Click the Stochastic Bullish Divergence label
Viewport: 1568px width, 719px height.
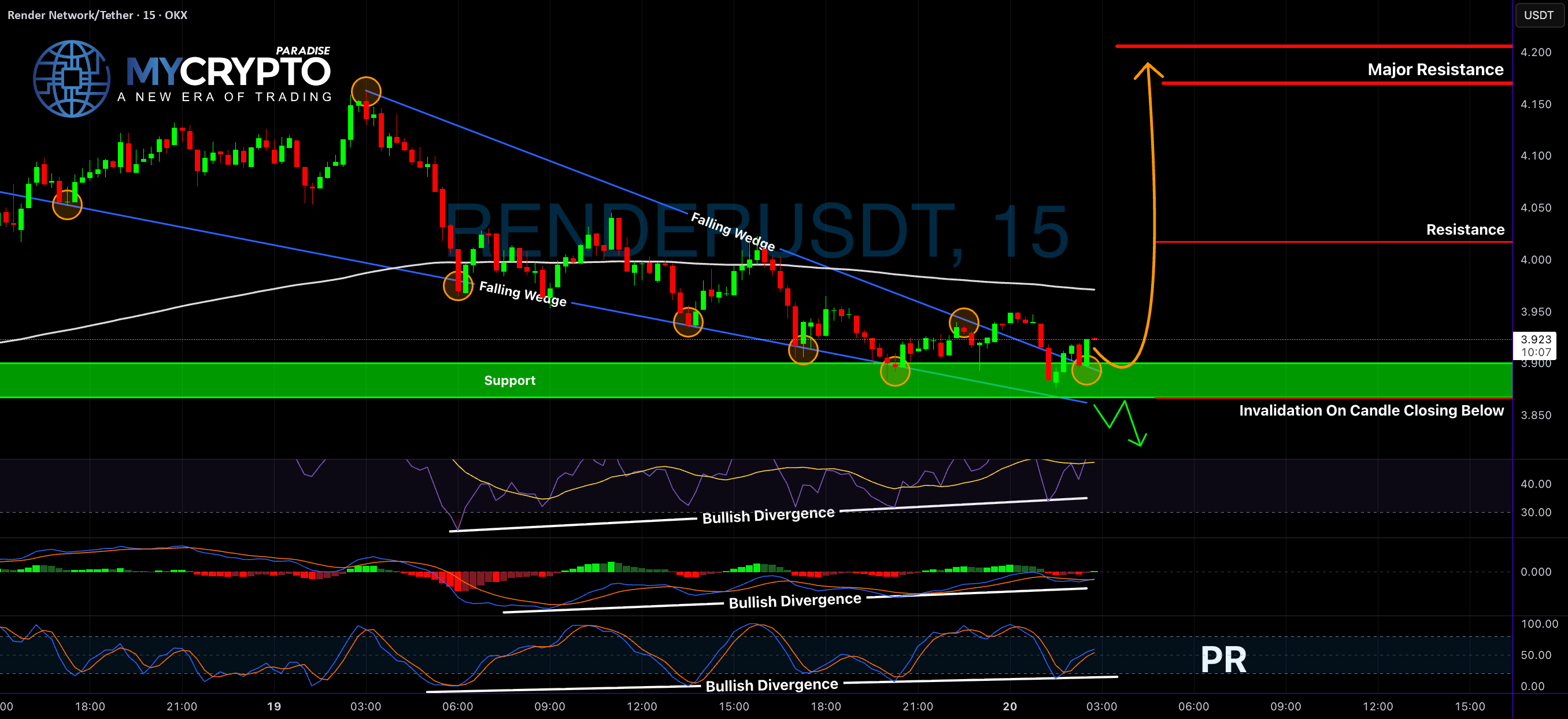pos(772,685)
